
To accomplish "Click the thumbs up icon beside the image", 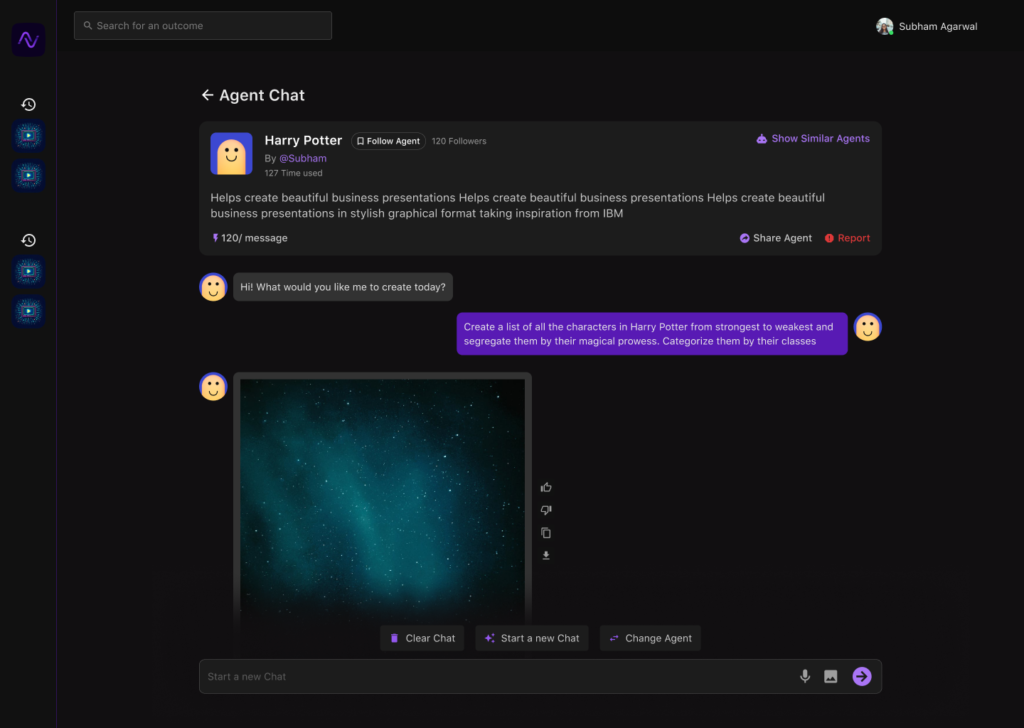I will [546, 487].
